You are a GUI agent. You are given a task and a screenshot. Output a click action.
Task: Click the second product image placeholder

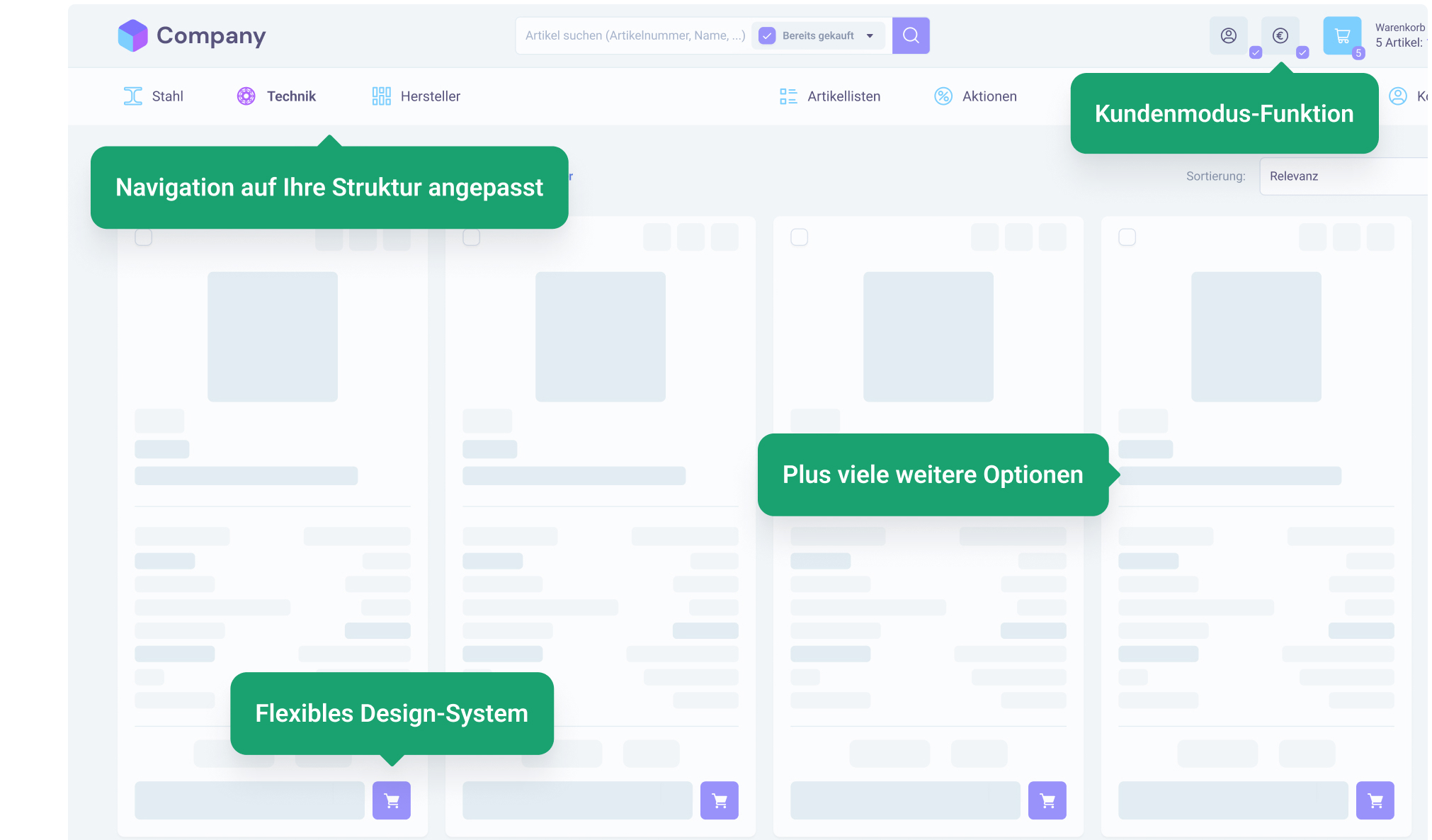coord(600,336)
